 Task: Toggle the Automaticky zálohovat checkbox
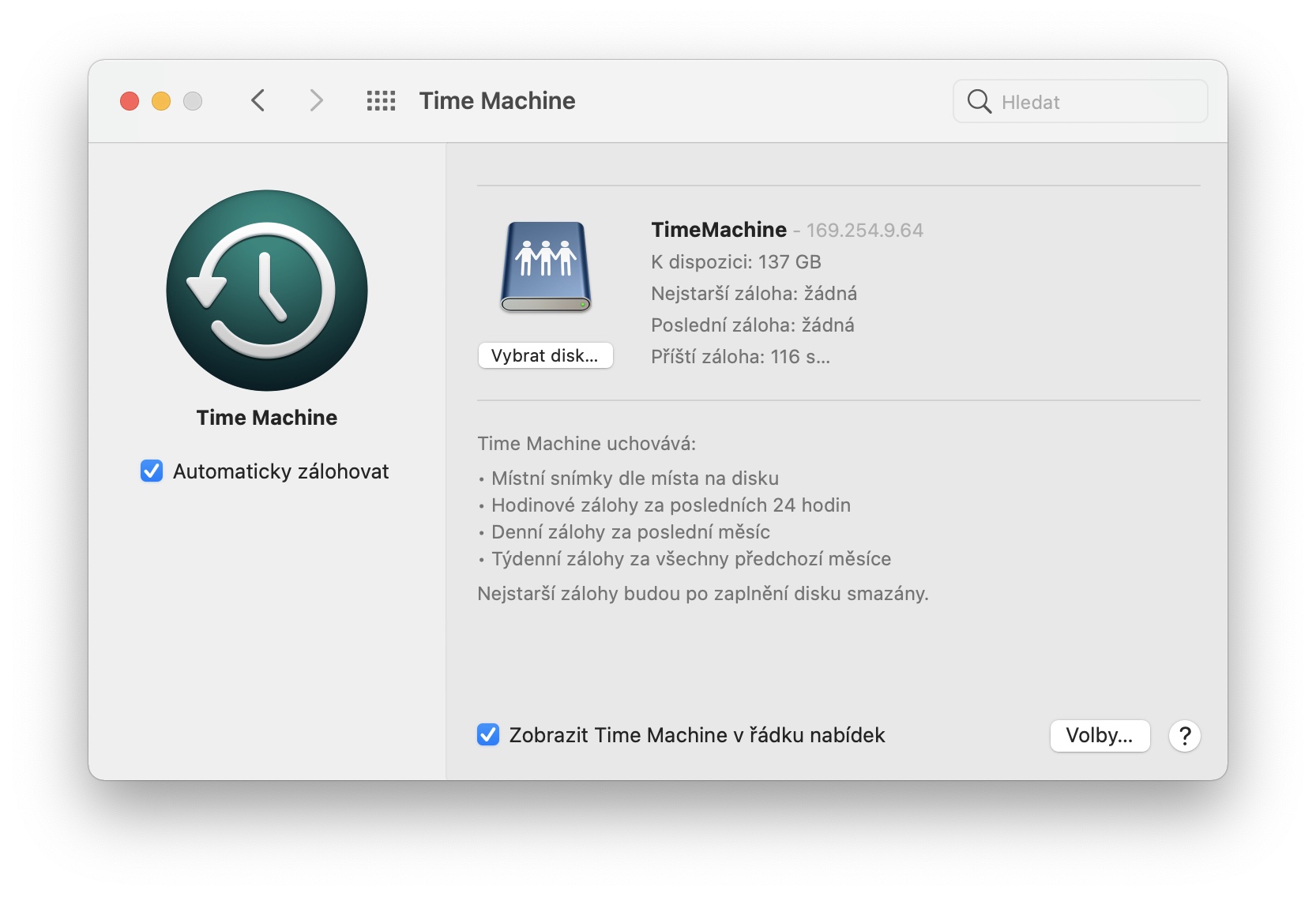pos(152,471)
